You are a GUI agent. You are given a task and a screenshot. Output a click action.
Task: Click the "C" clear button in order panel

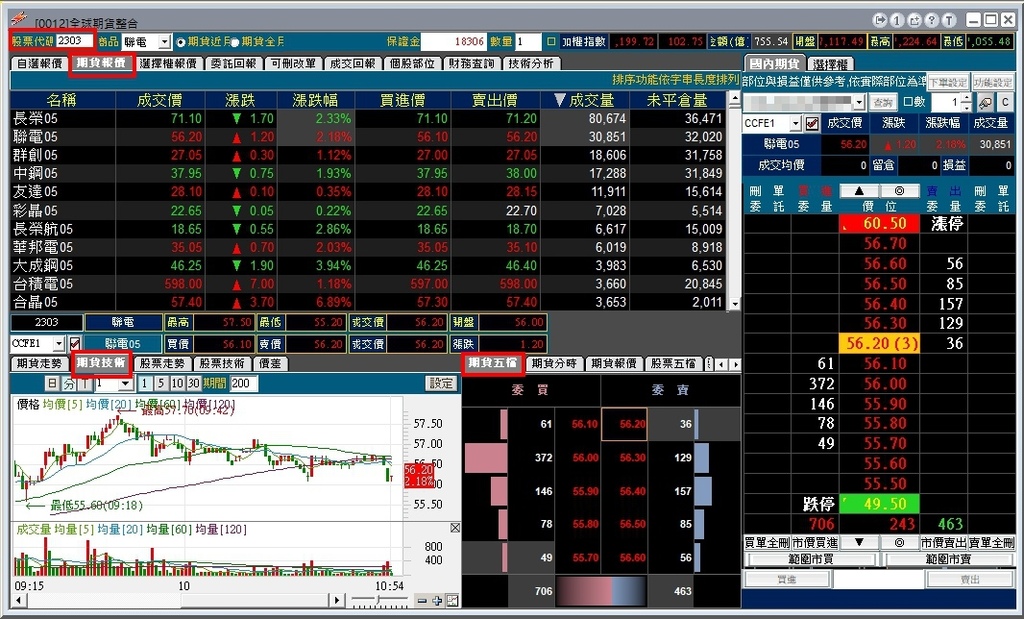1005,103
